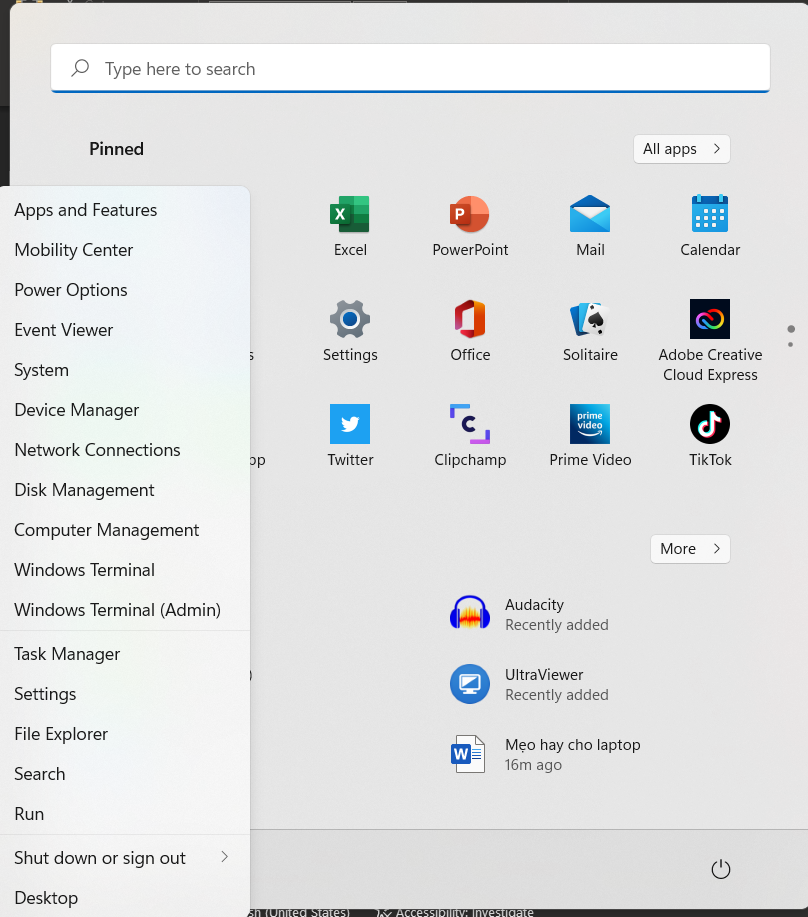Viewport: 808px width, 917px height.
Task: Open Prime Video
Action: [x=590, y=435]
